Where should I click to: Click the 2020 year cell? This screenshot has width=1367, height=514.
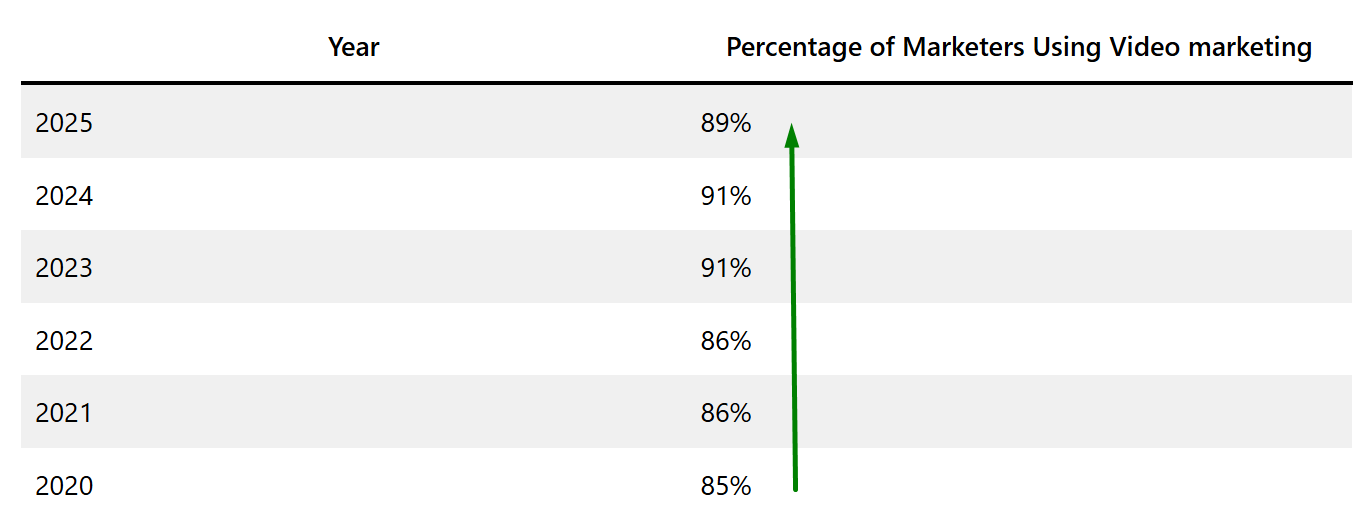point(64,487)
